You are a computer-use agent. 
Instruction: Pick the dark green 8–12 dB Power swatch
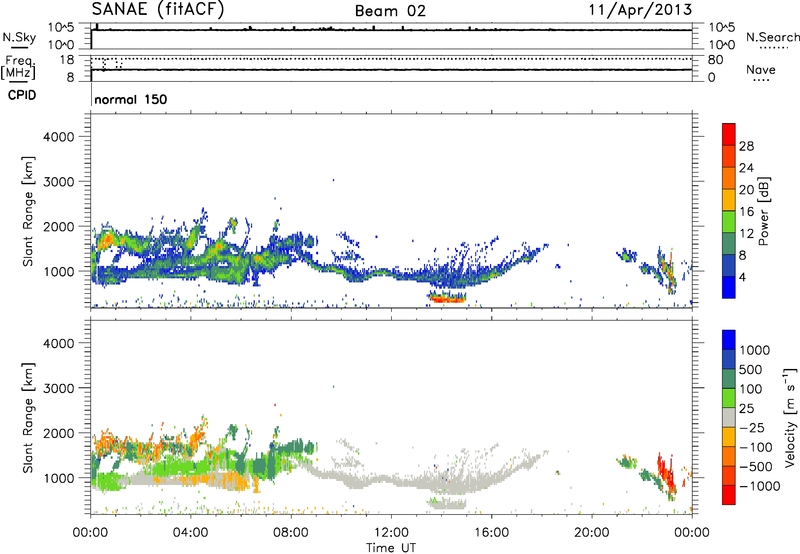[729, 244]
